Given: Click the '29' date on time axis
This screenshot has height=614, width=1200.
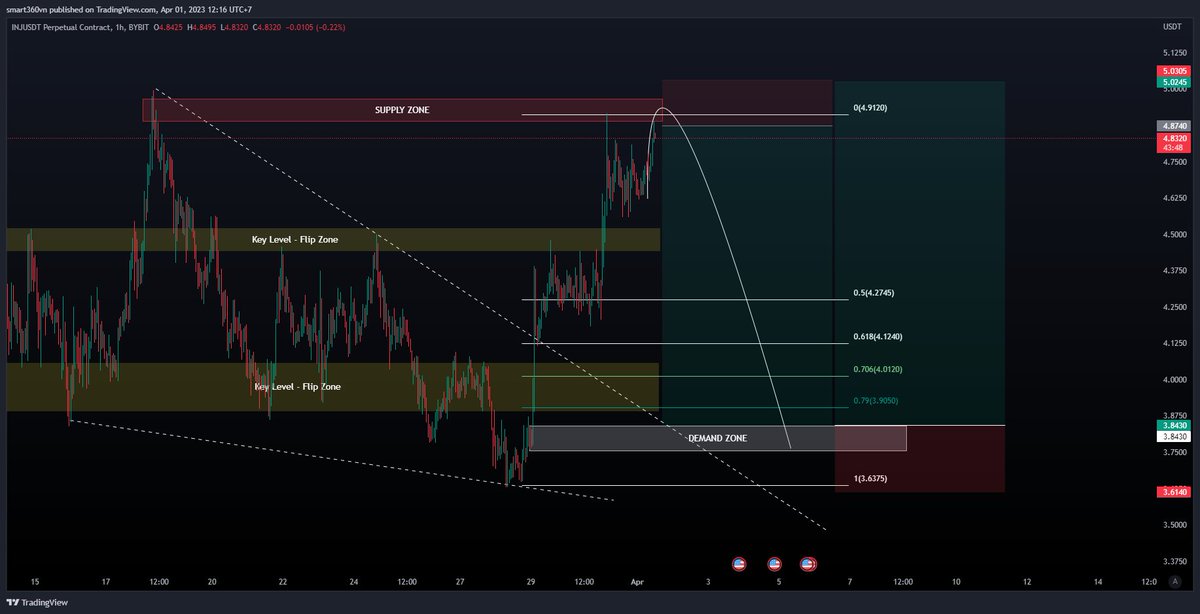Looking at the screenshot, I should pyautogui.click(x=531, y=581).
